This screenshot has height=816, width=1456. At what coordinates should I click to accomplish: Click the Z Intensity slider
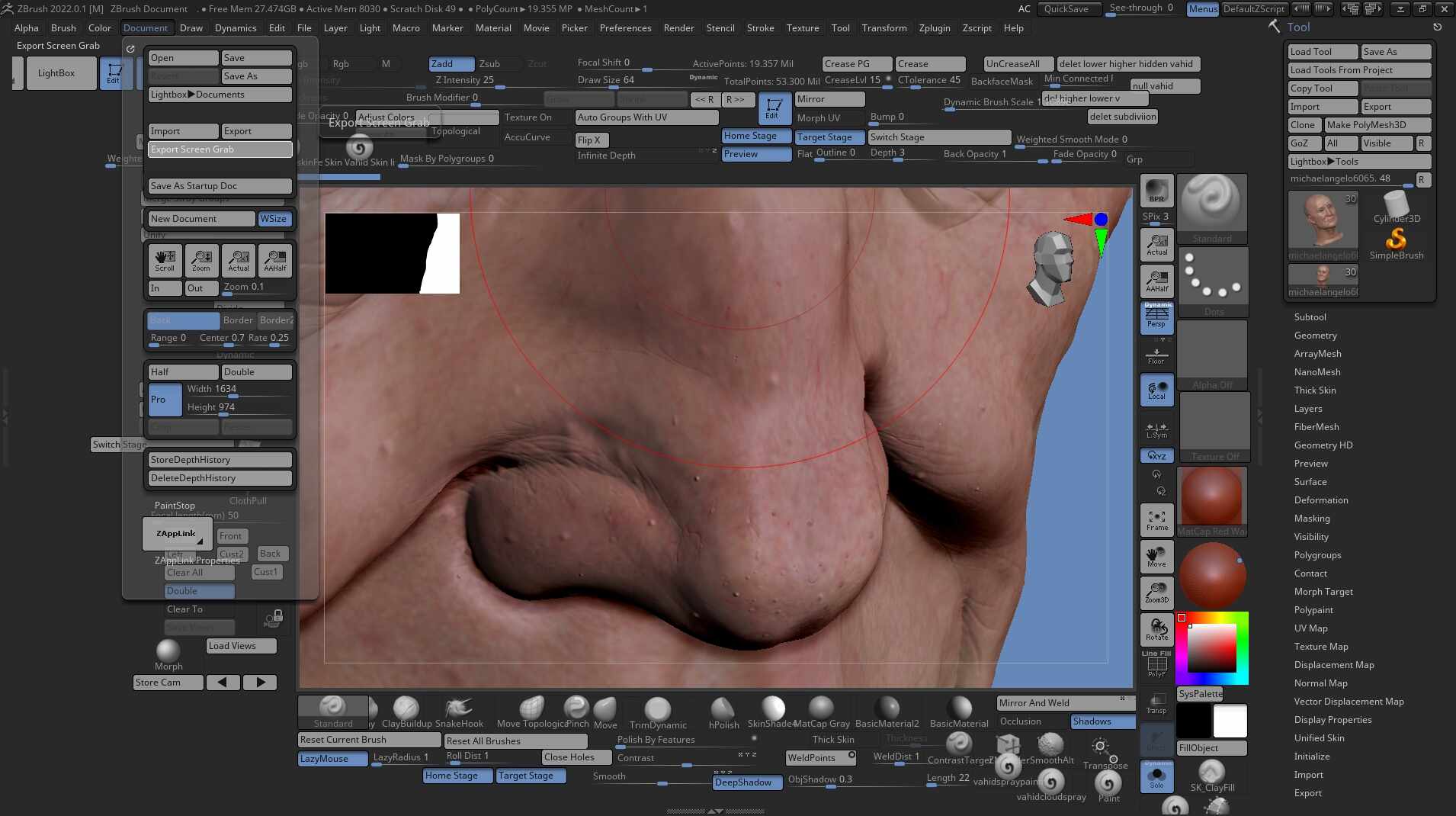point(464,80)
